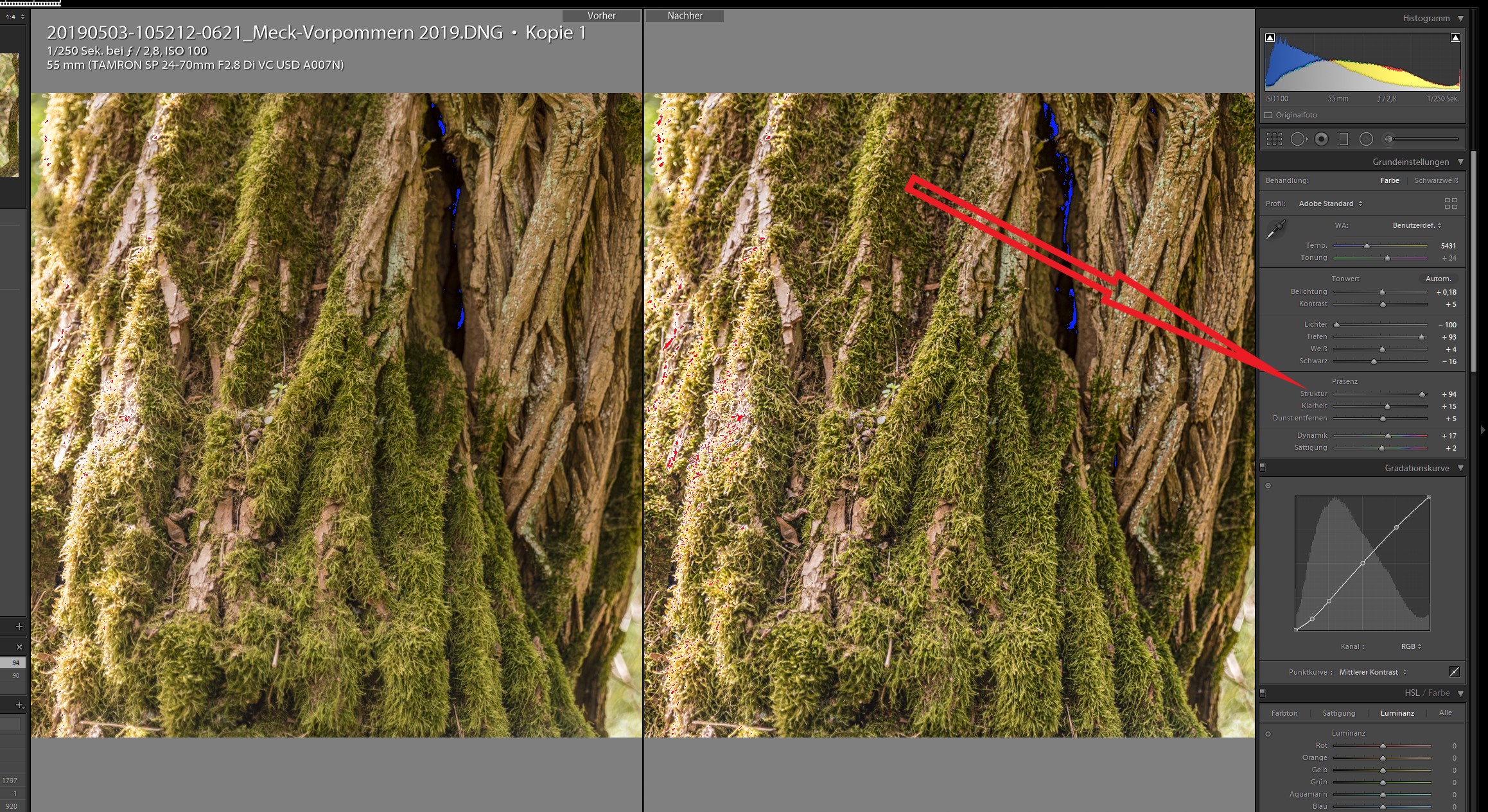Click the Temp. value 5431

[x=1448, y=246]
